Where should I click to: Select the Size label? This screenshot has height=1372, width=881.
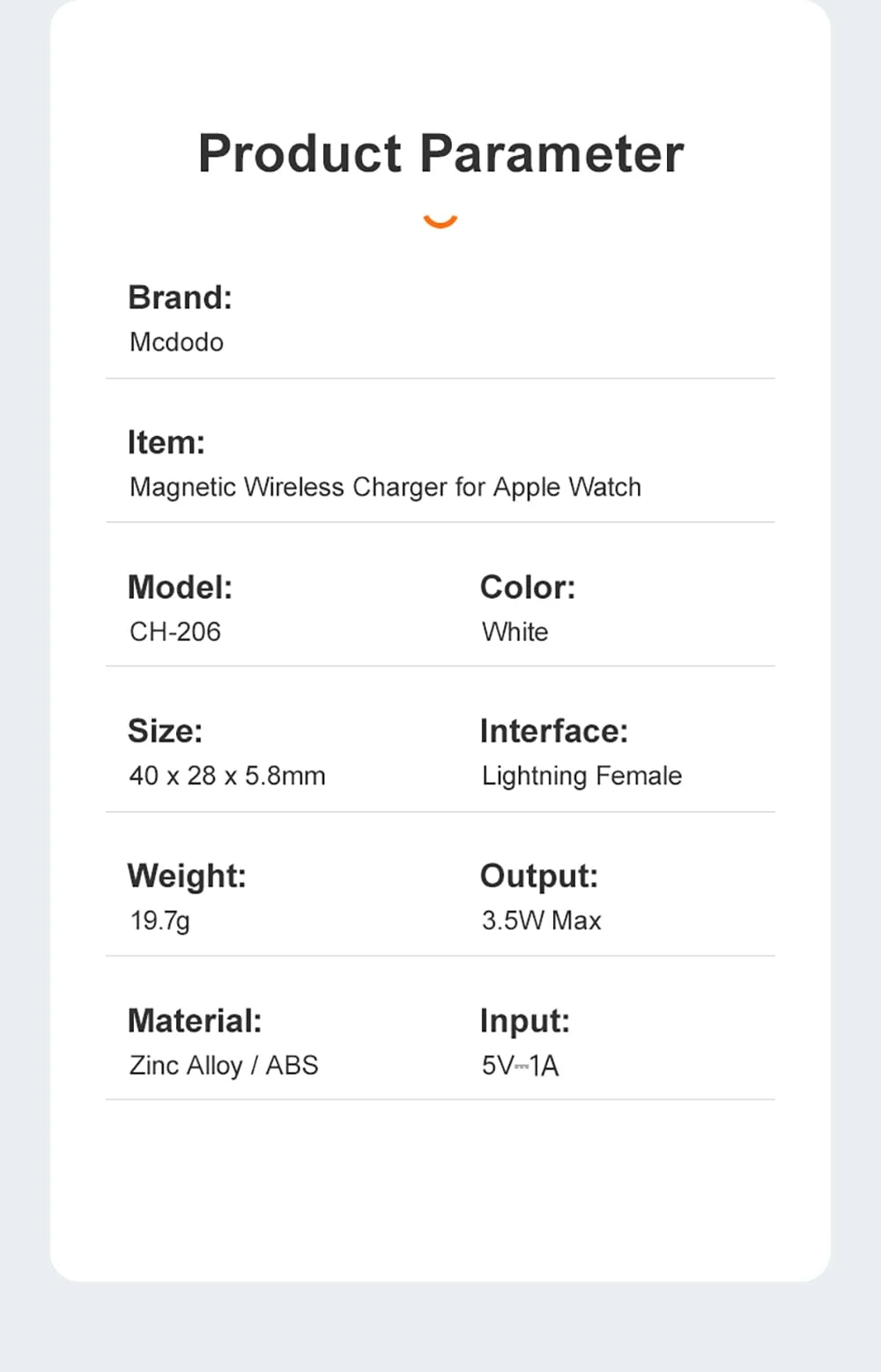point(165,731)
